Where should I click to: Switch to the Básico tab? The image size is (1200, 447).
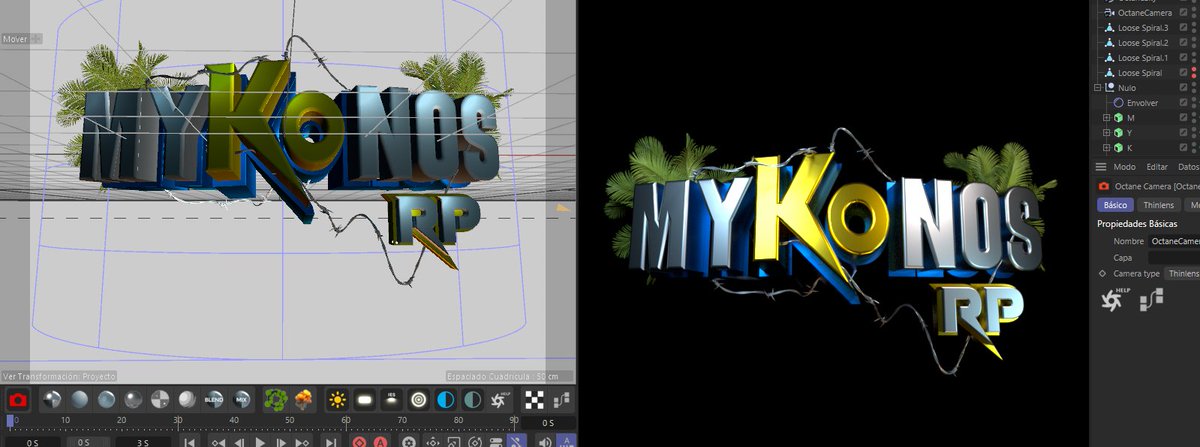click(x=1115, y=204)
